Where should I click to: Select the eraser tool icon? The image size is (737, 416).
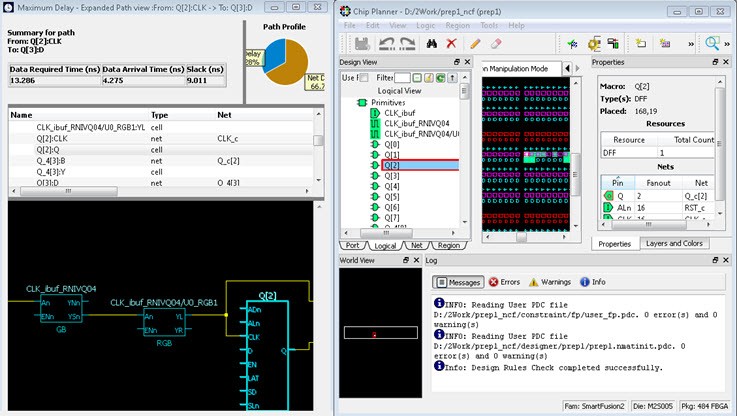coord(497,44)
